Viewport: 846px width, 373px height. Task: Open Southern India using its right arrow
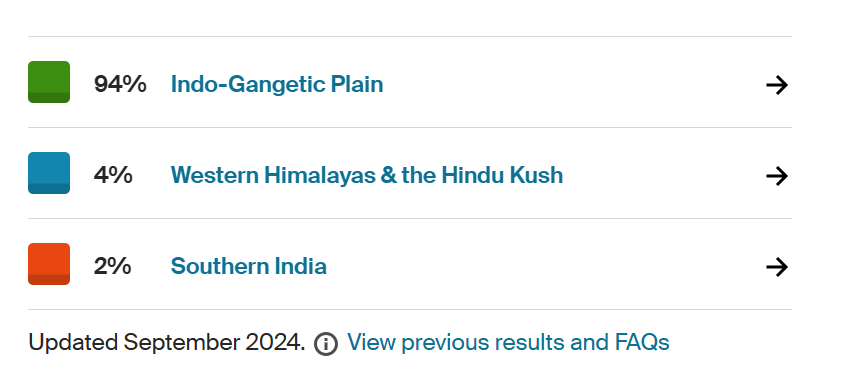point(777,267)
